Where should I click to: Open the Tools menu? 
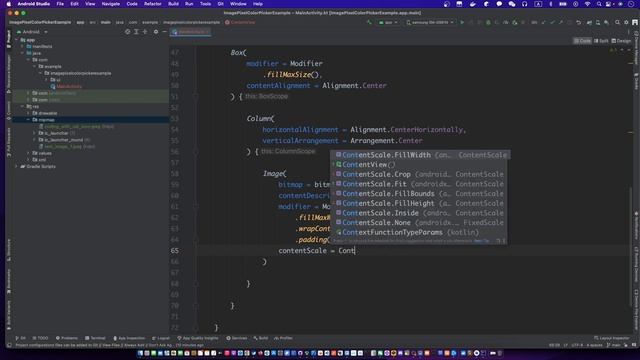click(x=205, y=4)
